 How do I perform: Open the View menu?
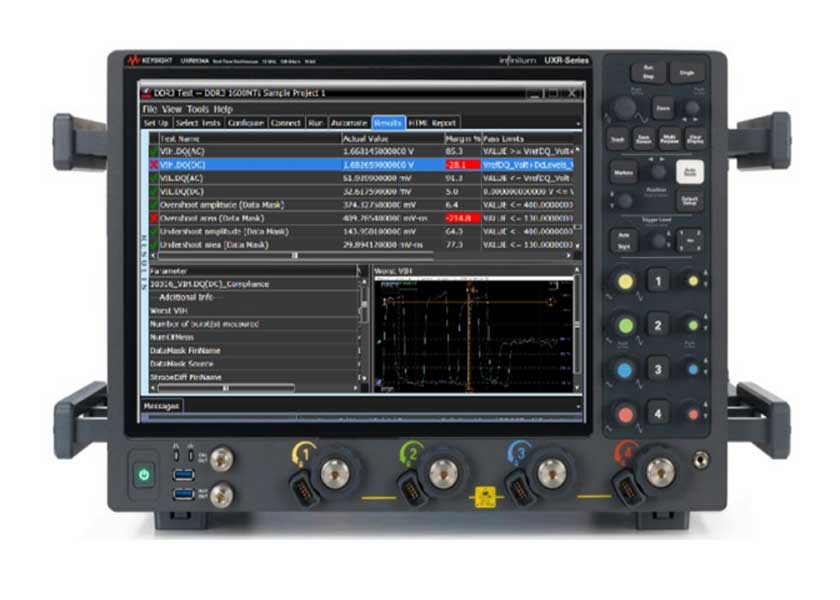pyautogui.click(x=171, y=109)
